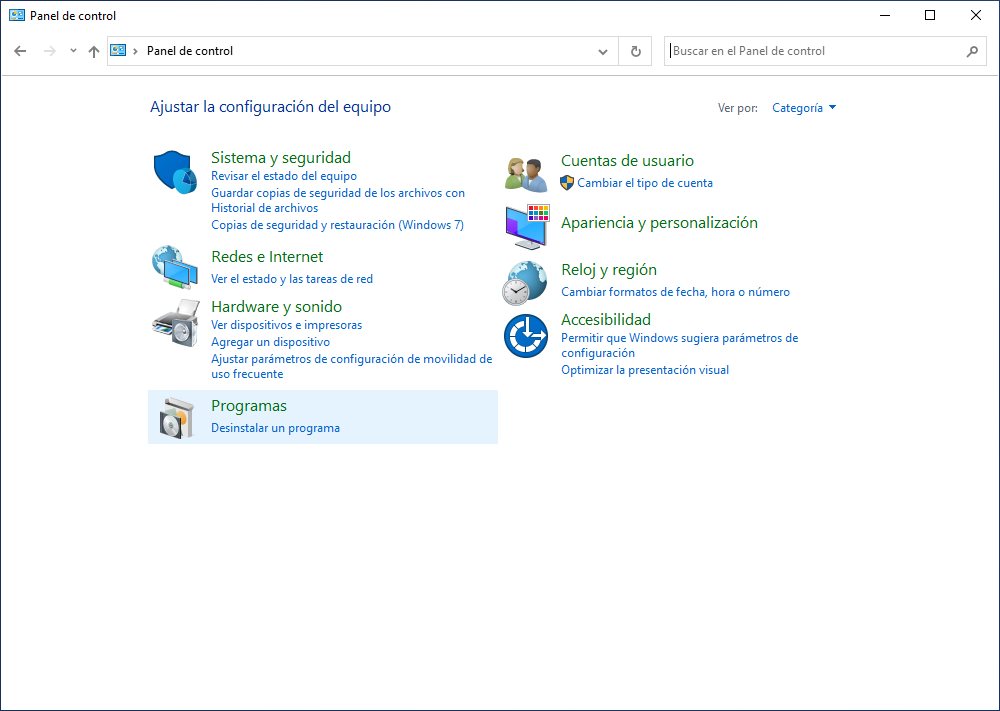Click Revisar el estado del equipo

[x=284, y=176]
